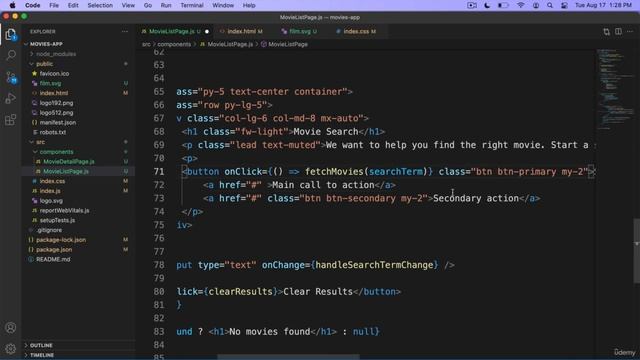This screenshot has height=360, width=640.
Task: Open the Edit menu
Action: pos(73,5)
